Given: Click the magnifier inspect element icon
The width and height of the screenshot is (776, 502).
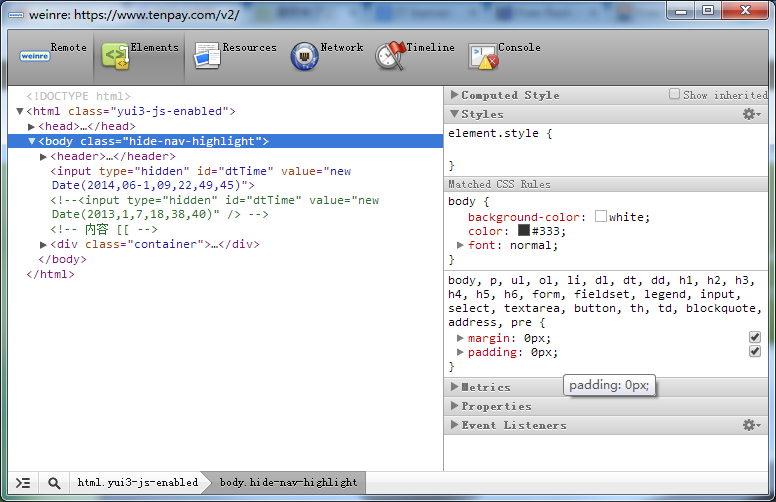Looking at the screenshot, I should pos(54,483).
